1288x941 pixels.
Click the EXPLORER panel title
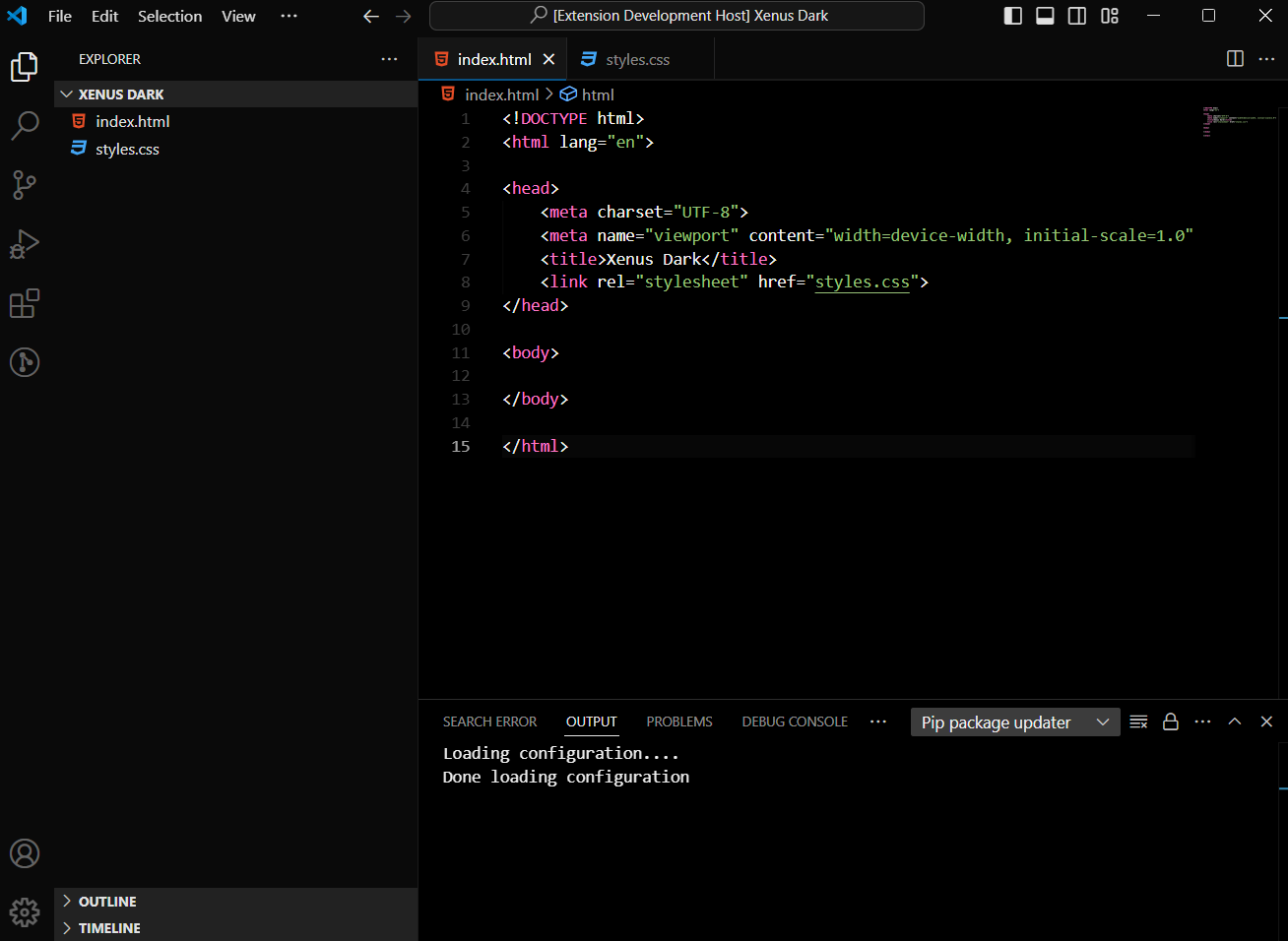tap(109, 59)
